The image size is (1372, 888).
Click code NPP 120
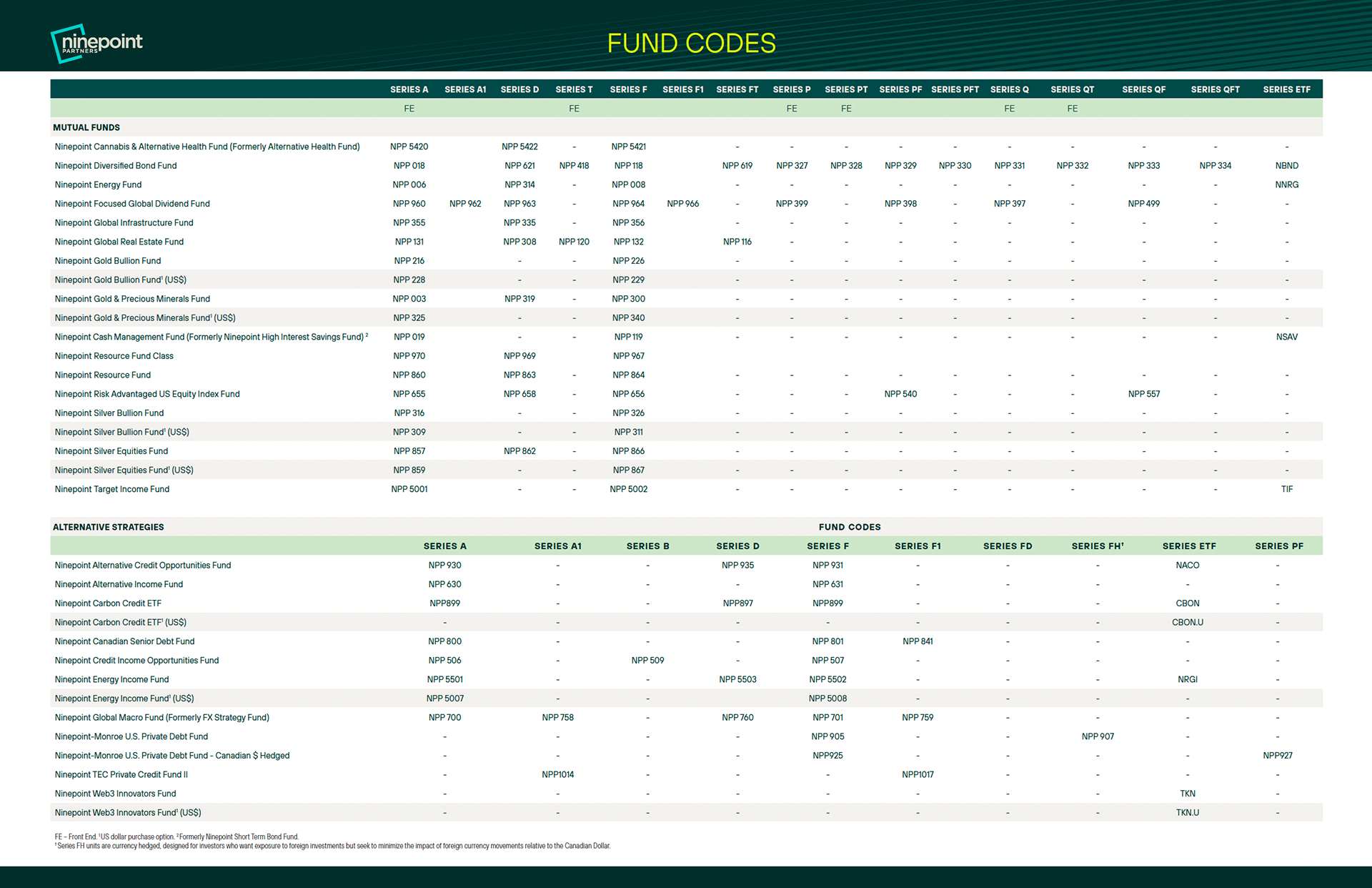(x=574, y=242)
